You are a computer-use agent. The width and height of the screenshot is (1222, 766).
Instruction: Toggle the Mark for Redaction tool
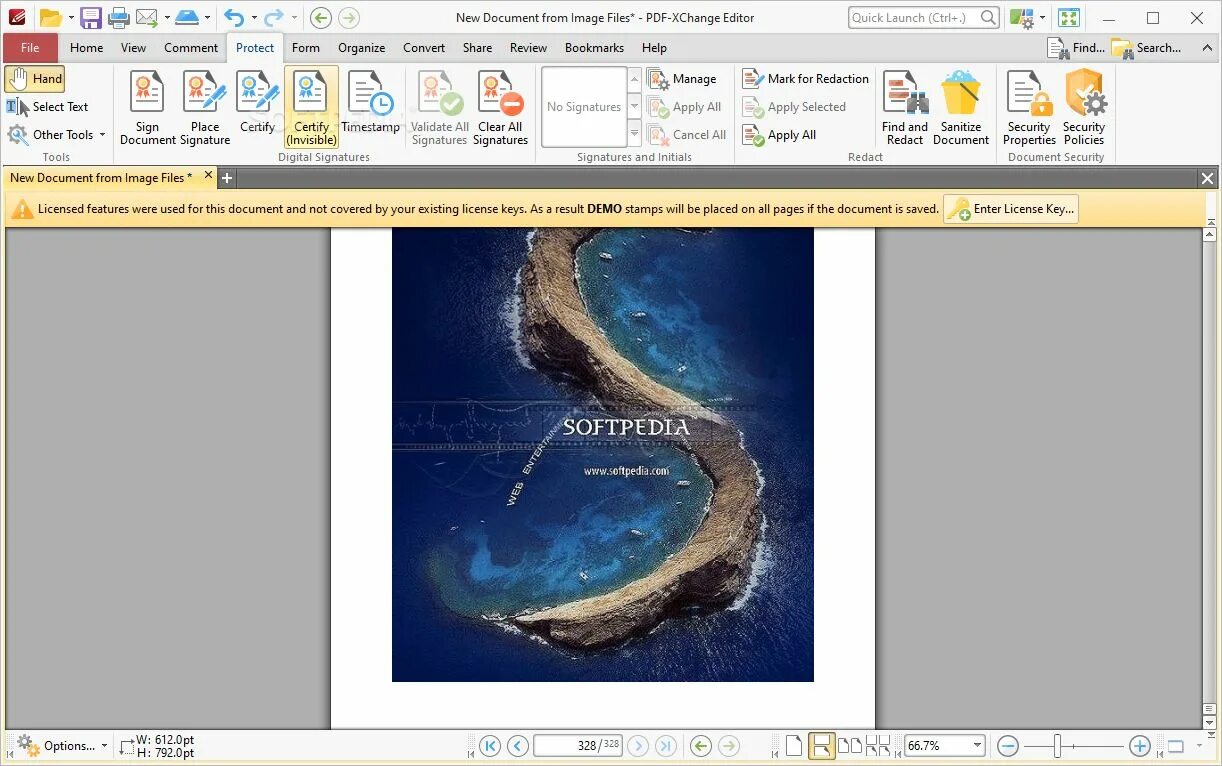tap(805, 79)
